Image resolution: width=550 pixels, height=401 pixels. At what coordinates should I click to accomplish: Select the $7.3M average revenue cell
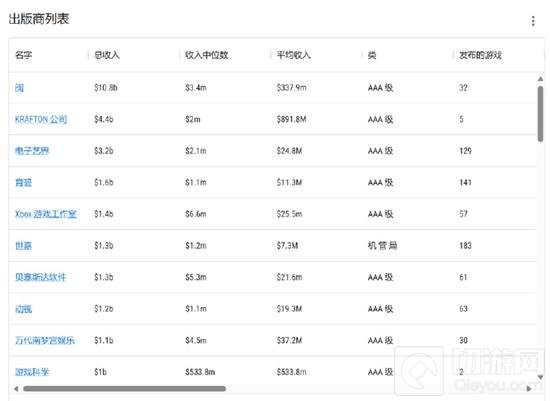coord(287,246)
